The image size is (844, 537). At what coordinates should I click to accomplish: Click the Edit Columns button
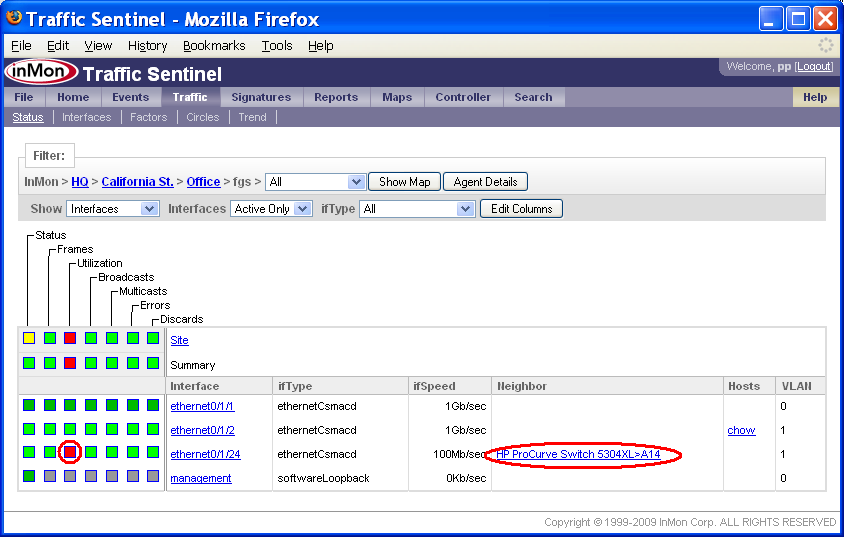[521, 209]
